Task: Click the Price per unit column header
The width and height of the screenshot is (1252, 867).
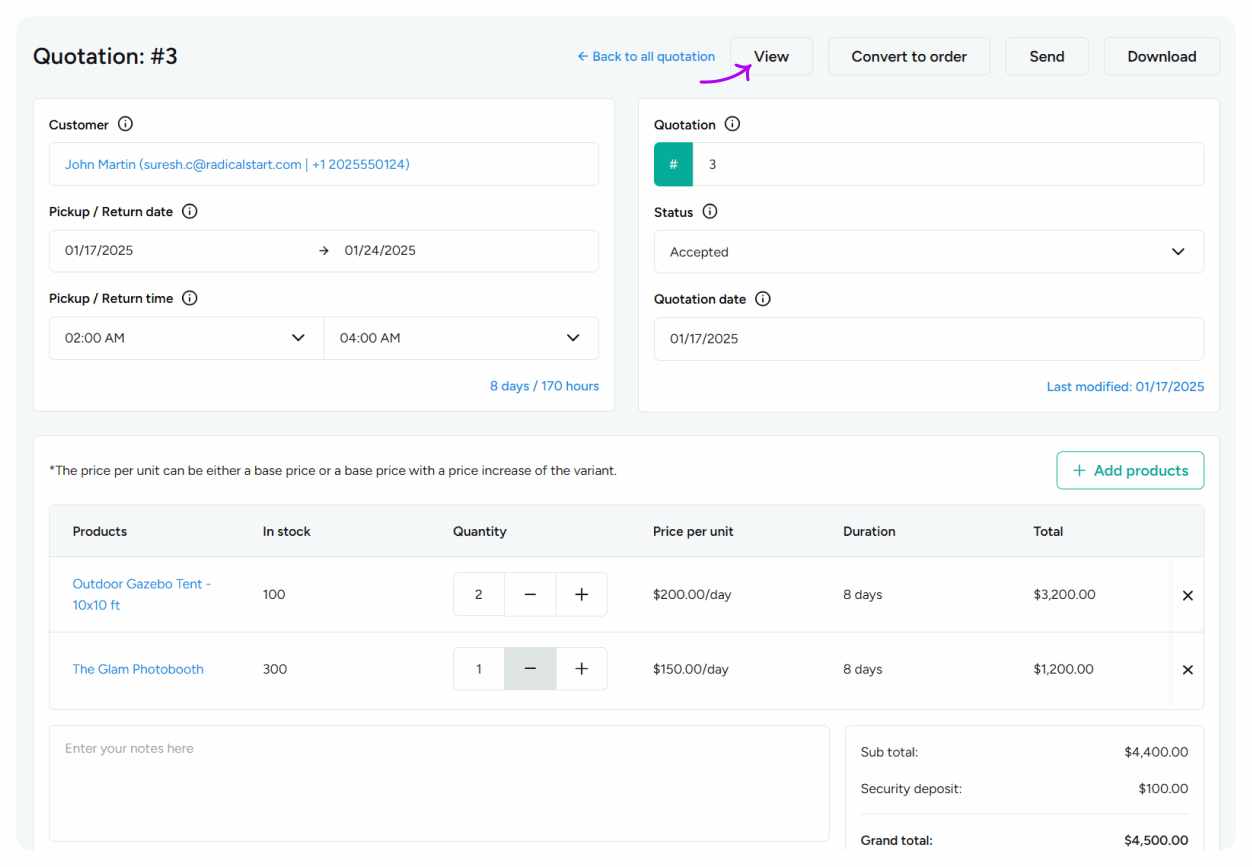Action: click(x=693, y=531)
